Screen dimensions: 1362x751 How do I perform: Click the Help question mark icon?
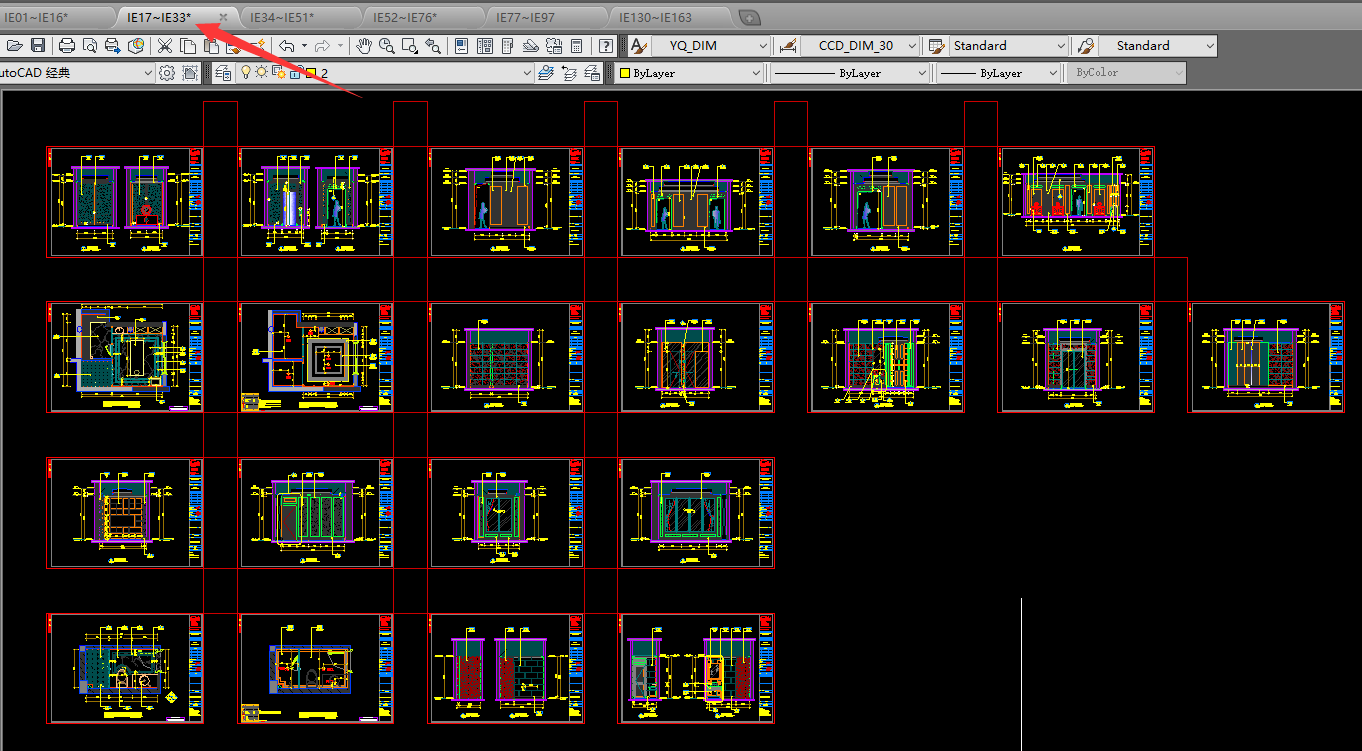coord(606,46)
